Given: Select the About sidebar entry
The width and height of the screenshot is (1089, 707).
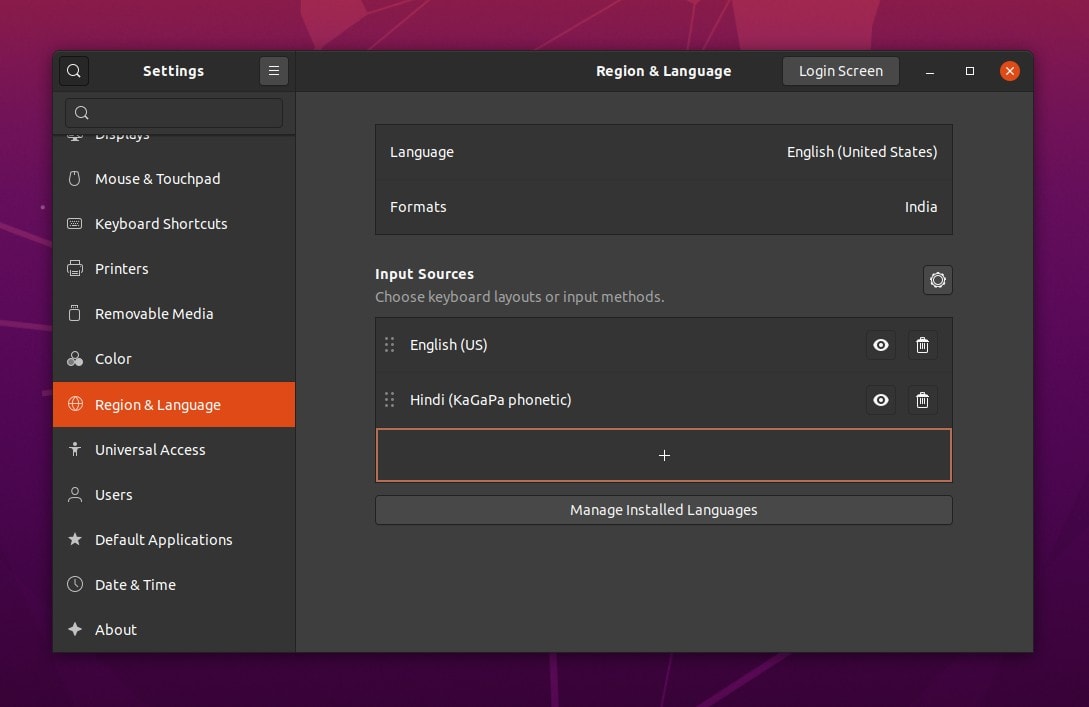Looking at the screenshot, I should pyautogui.click(x=116, y=630).
